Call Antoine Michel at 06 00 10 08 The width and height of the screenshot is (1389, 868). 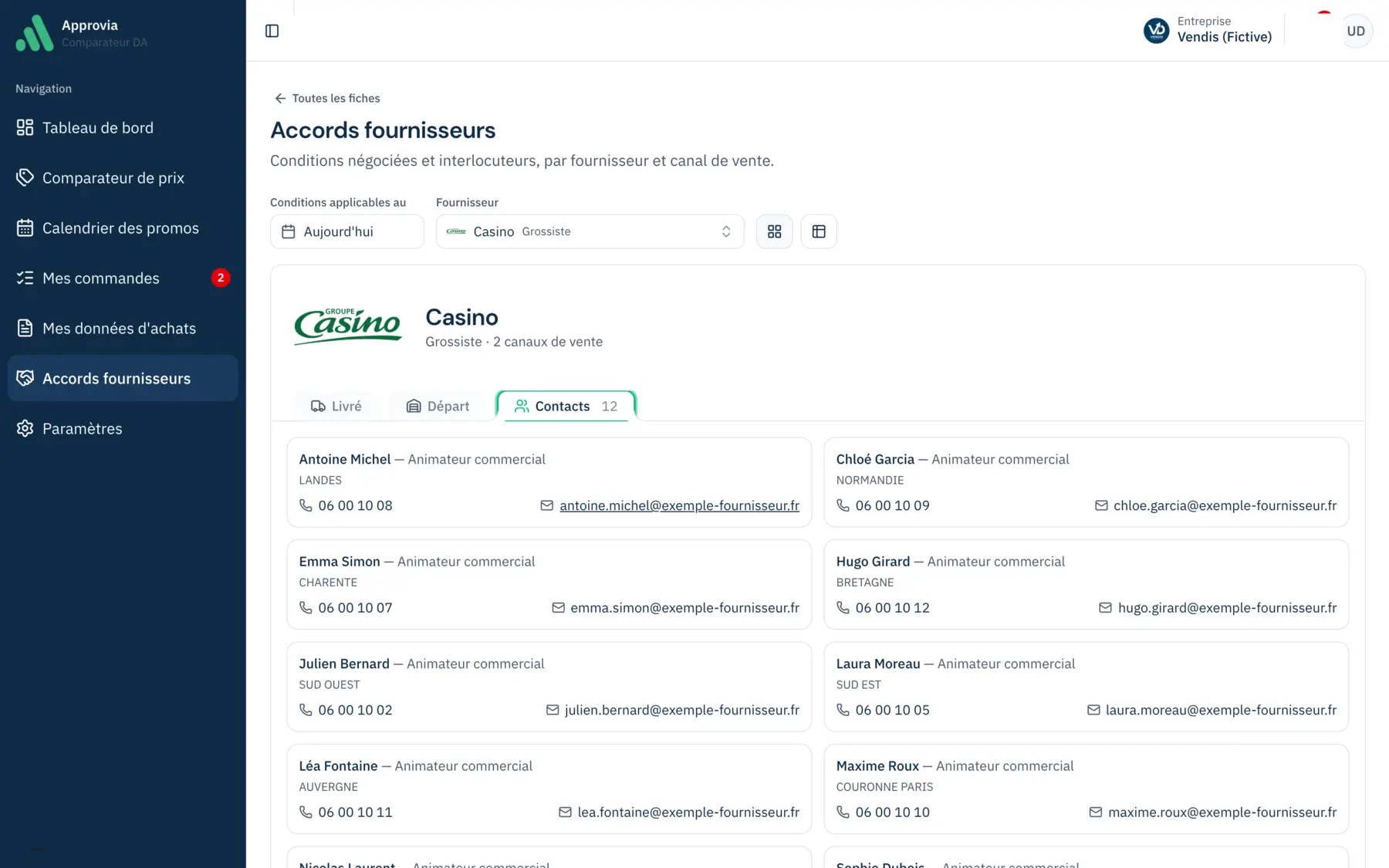[x=355, y=505]
